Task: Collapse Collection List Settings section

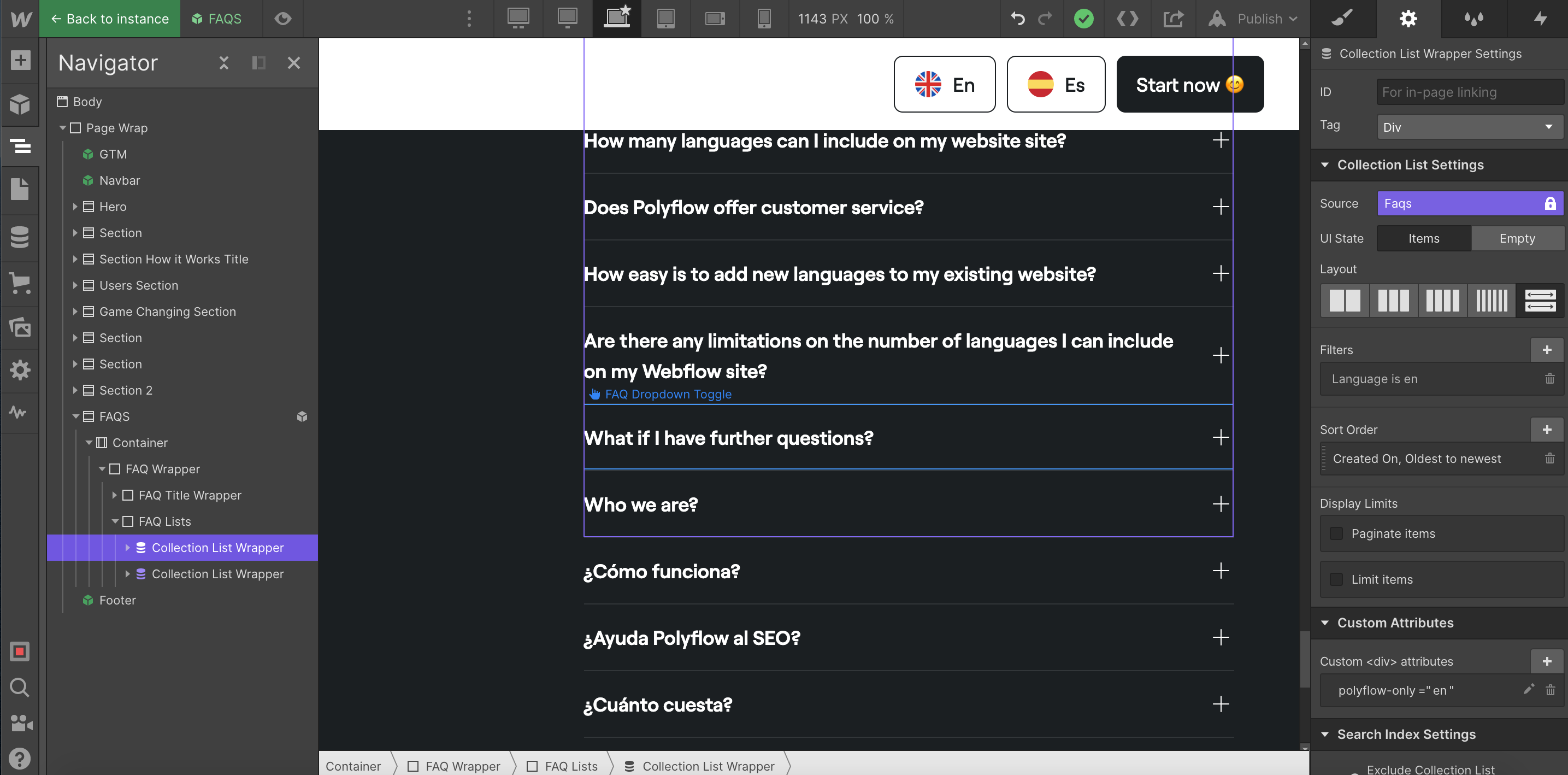Action: tap(1324, 165)
